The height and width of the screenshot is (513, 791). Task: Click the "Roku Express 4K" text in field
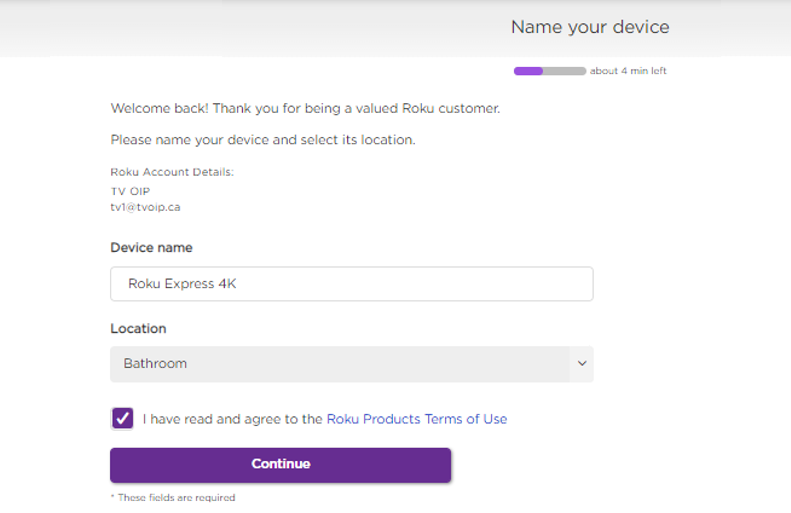coord(182,284)
